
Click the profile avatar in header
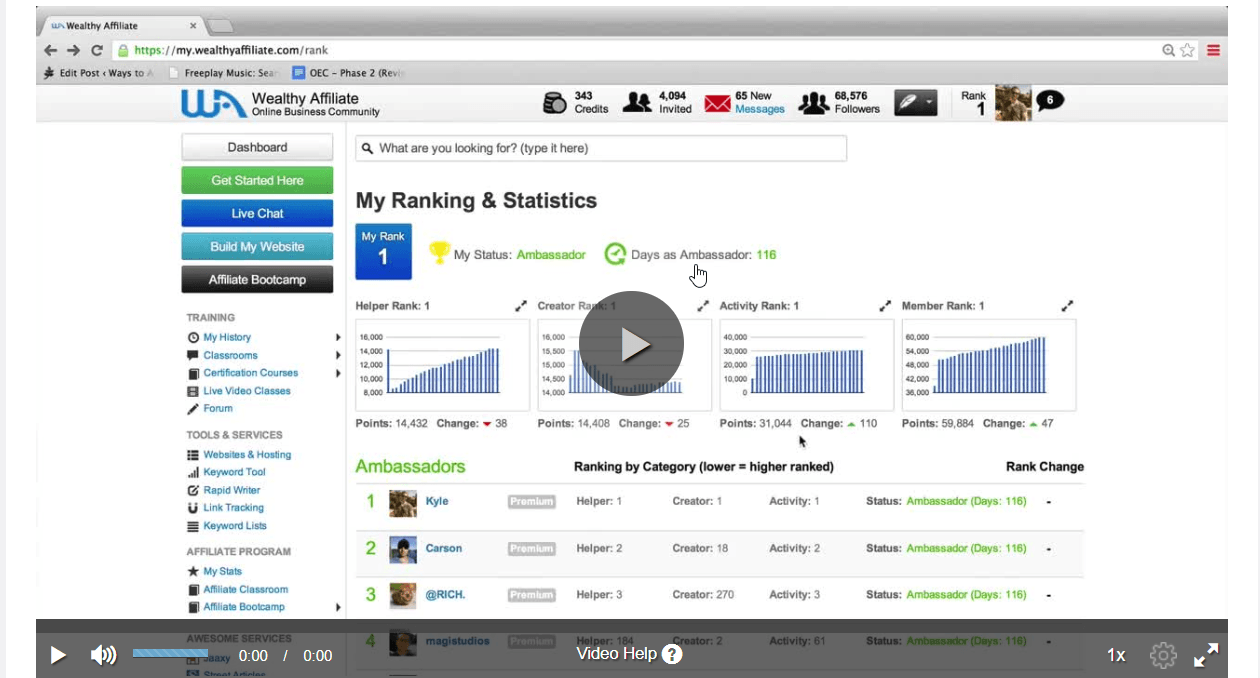point(1013,103)
